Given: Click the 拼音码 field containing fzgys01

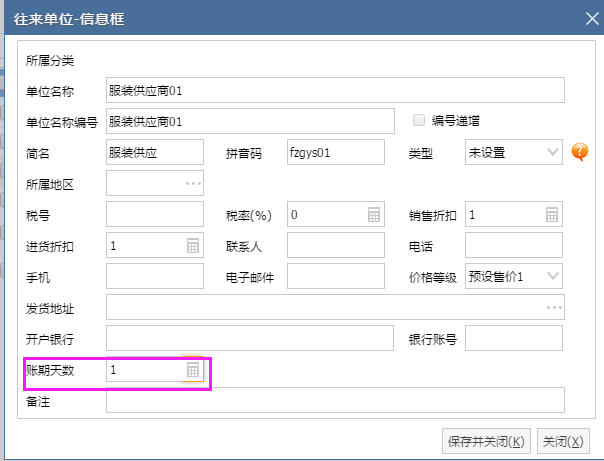Looking at the screenshot, I should tap(336, 152).
